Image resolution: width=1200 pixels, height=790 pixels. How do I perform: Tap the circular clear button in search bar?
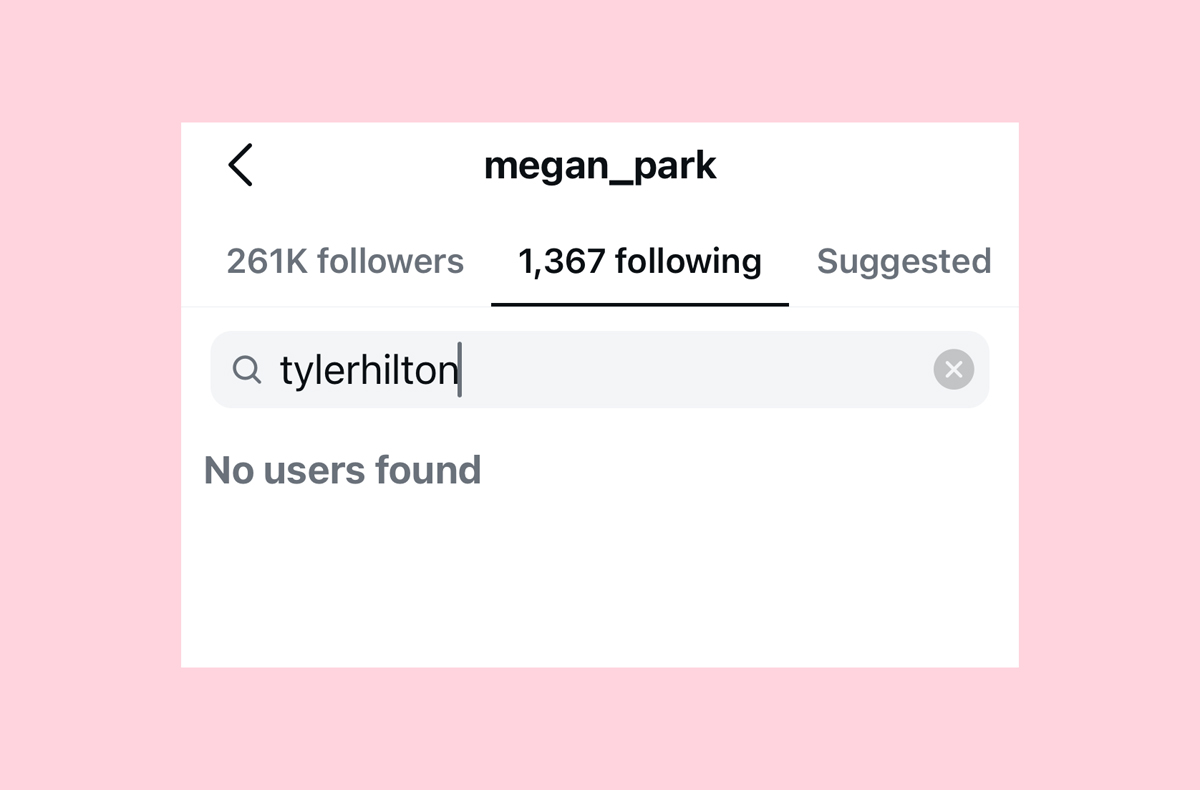tap(953, 369)
